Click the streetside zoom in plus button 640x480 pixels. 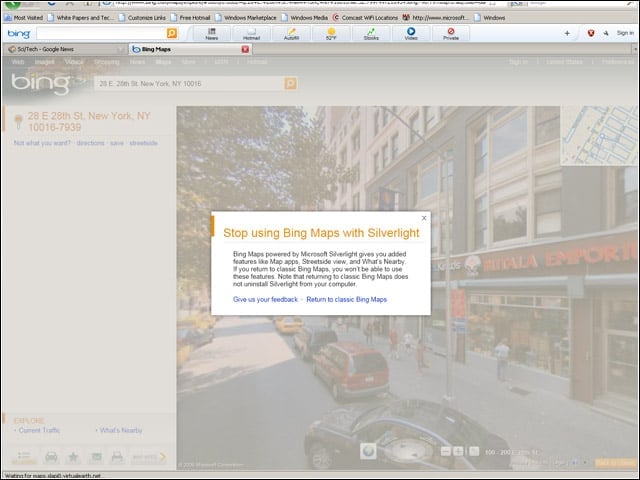click(458, 451)
